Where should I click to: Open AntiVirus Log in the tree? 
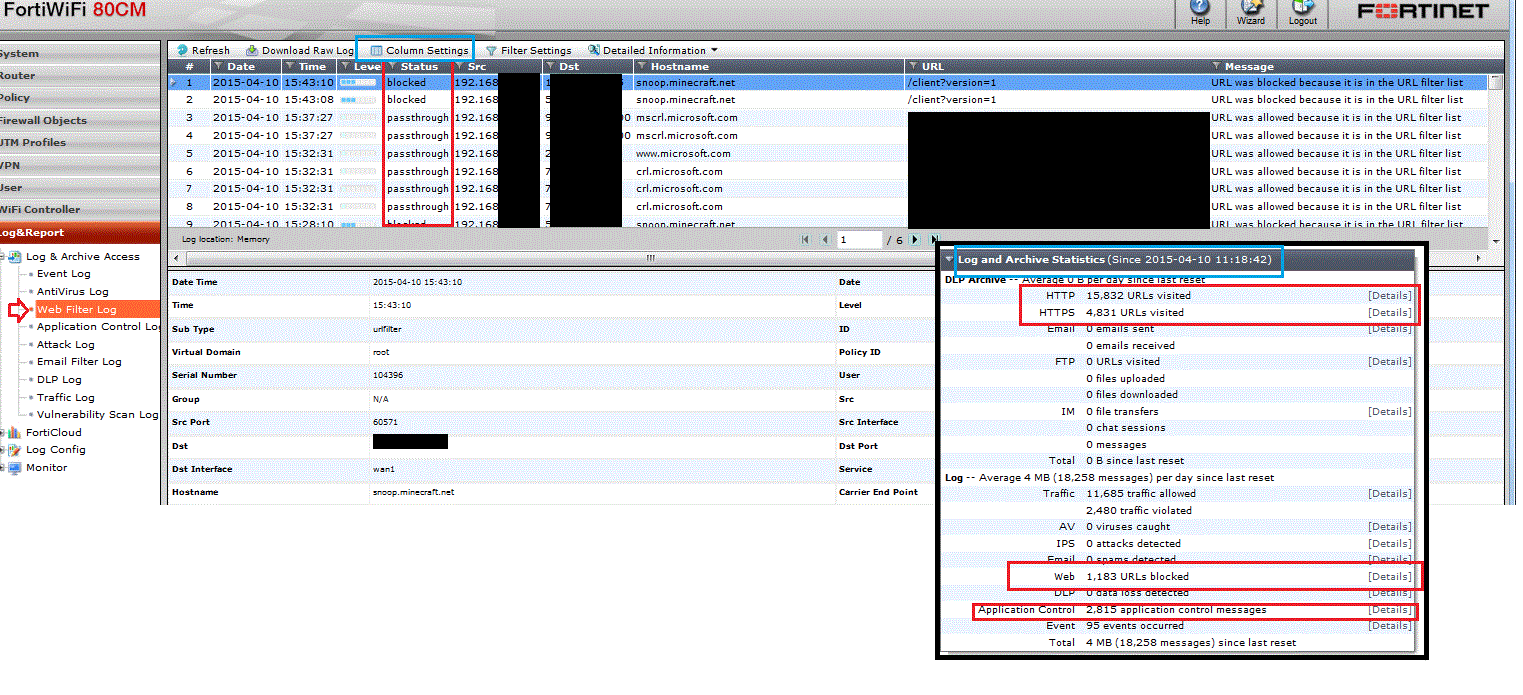tap(73, 291)
